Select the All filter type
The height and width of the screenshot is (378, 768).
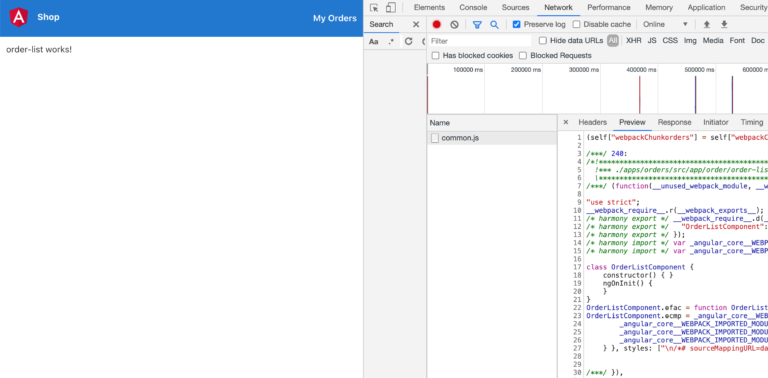coord(613,41)
